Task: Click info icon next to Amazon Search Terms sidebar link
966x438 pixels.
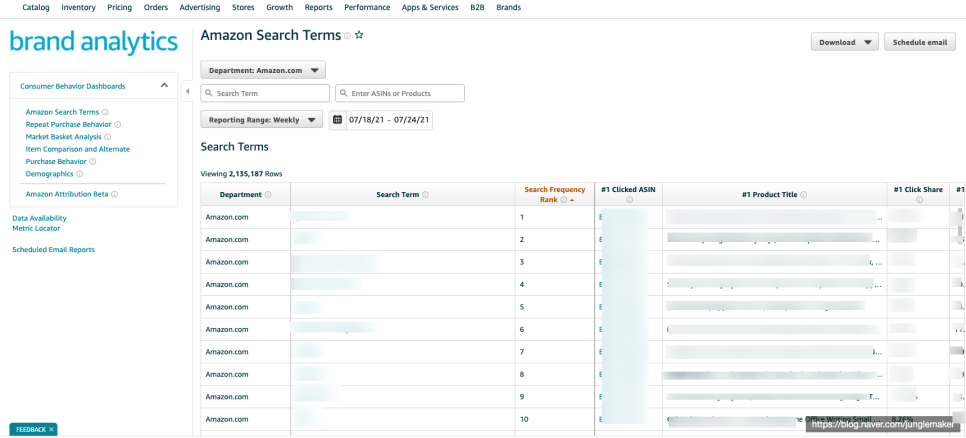Action: point(105,112)
